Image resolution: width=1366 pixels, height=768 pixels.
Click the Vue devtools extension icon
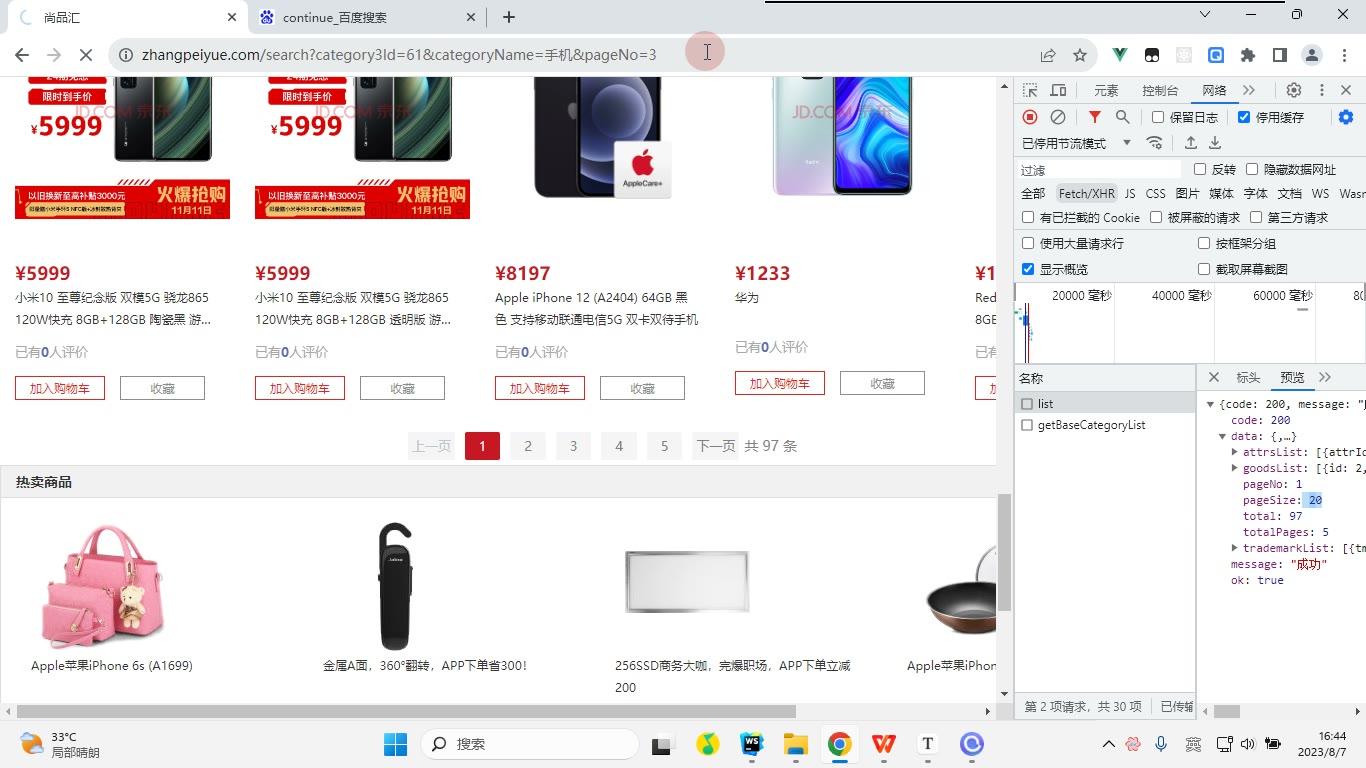[1120, 55]
